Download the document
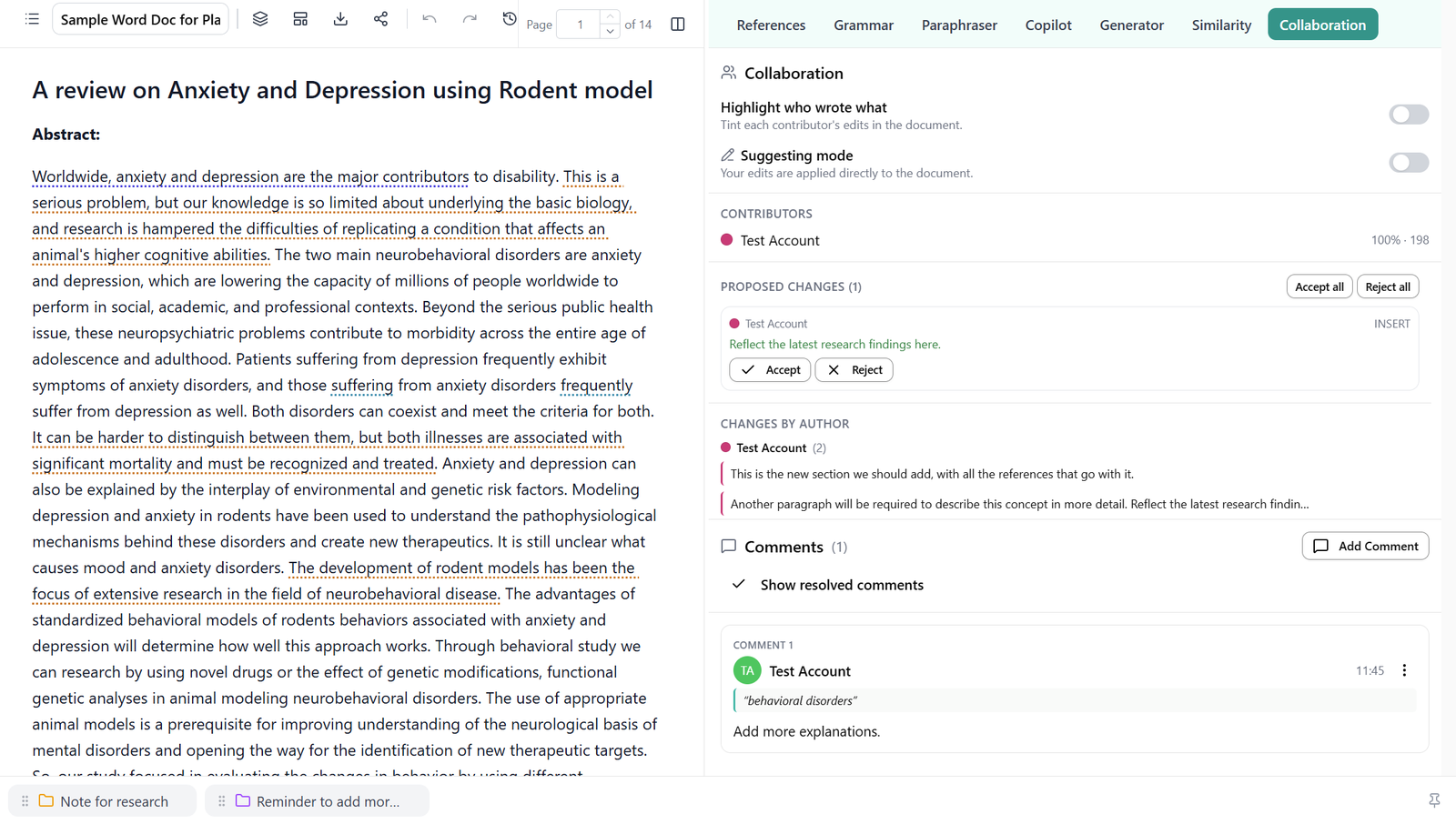This screenshot has width=1456, height=824. (340, 19)
